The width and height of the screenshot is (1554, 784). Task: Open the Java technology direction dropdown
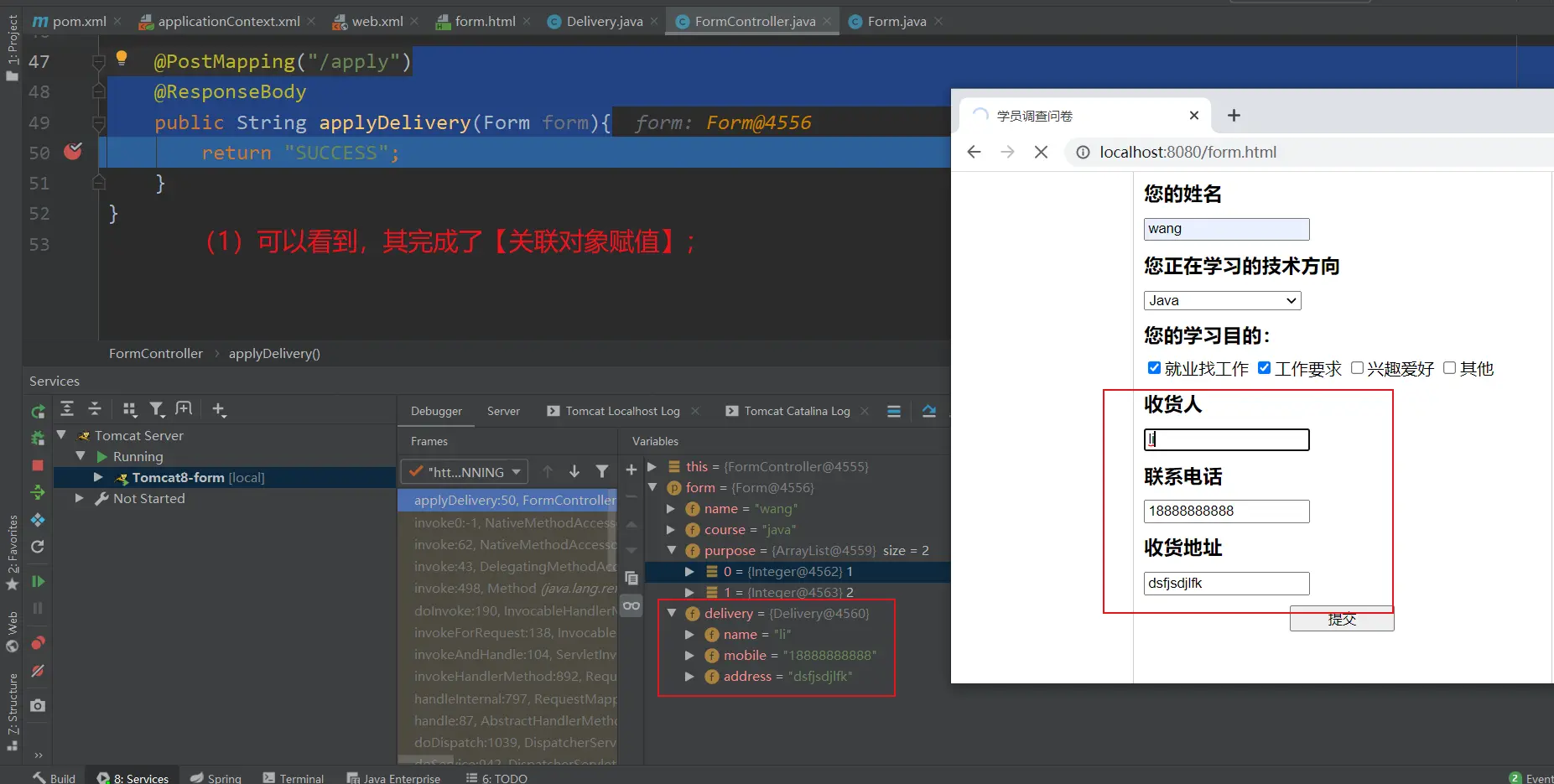1222,300
